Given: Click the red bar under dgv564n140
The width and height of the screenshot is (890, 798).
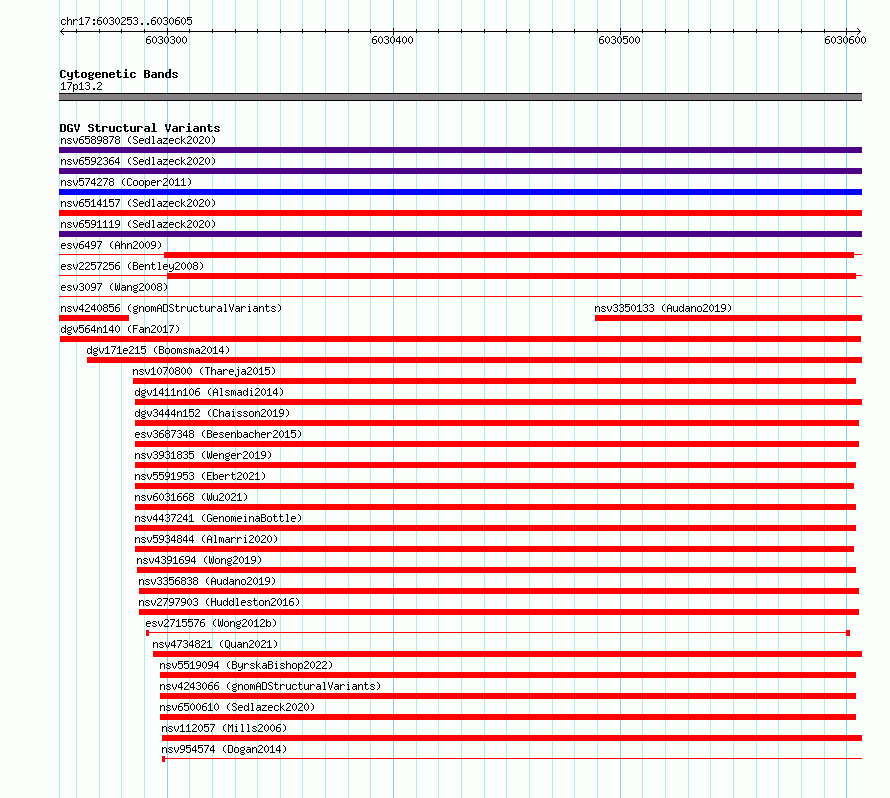Looking at the screenshot, I should click(460, 339).
